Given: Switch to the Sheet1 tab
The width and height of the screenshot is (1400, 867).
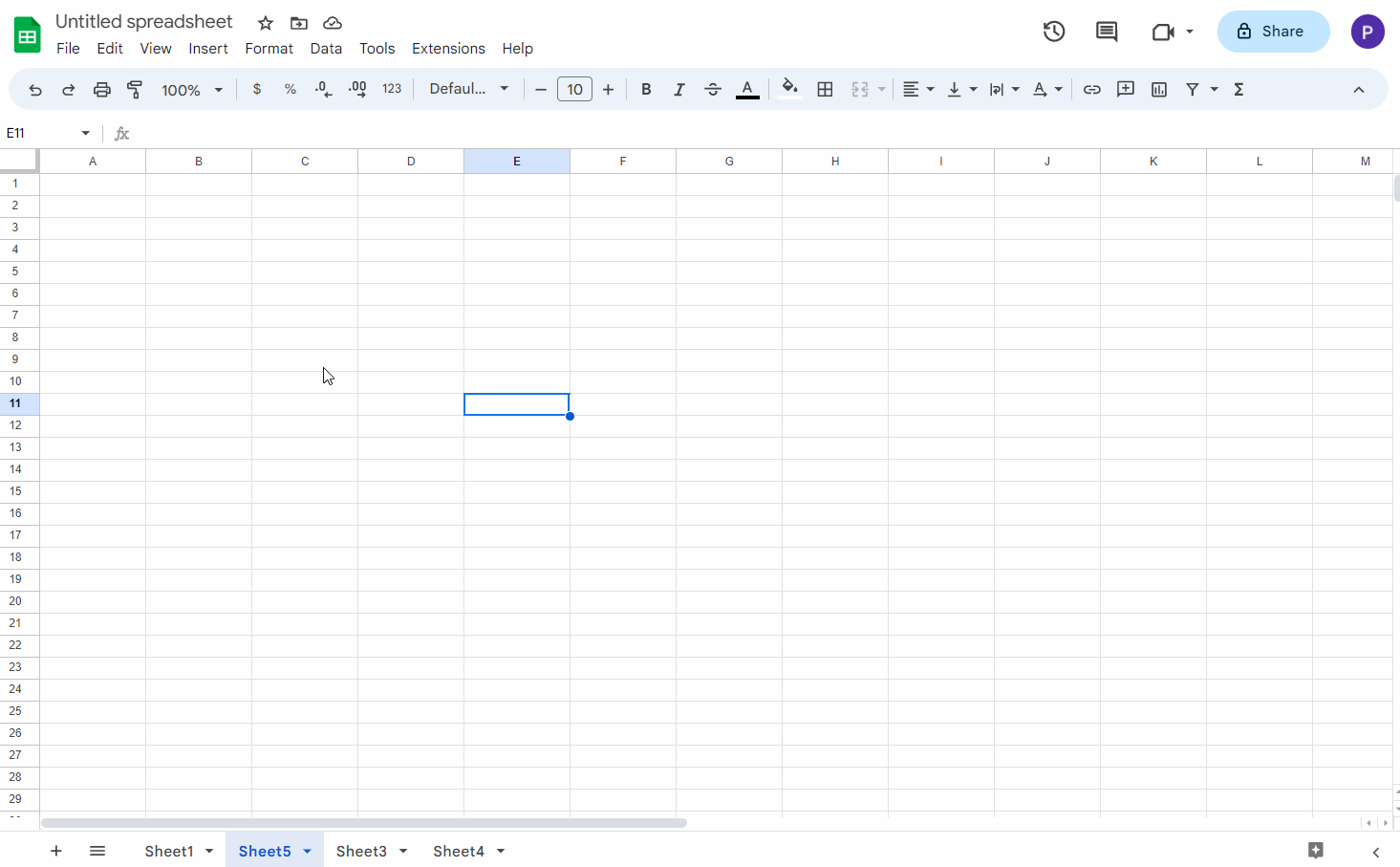Looking at the screenshot, I should pyautogui.click(x=169, y=851).
